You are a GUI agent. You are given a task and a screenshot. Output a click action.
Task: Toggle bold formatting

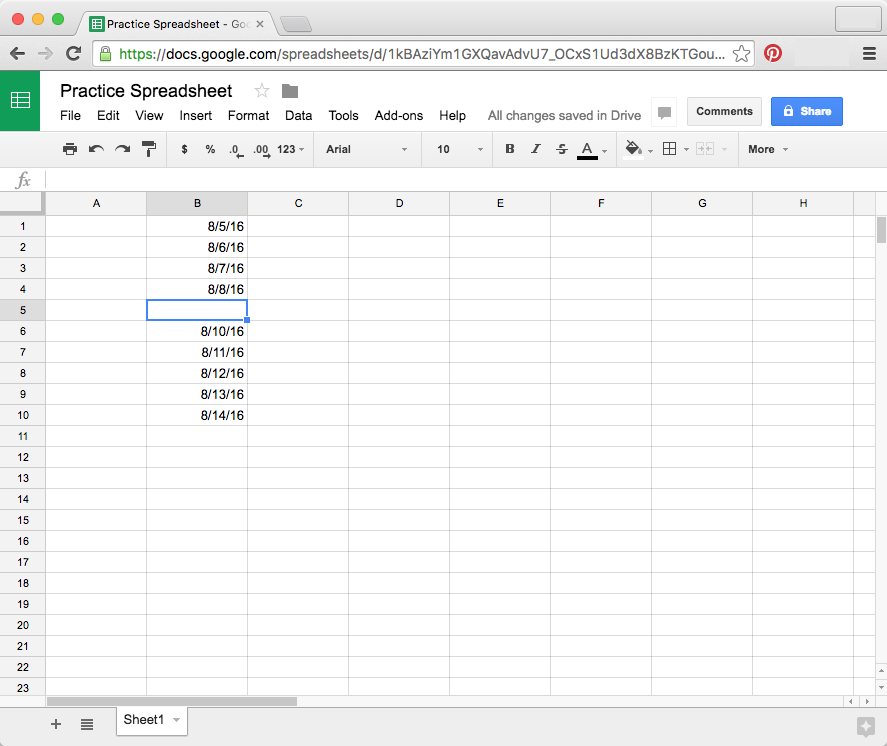click(510, 148)
